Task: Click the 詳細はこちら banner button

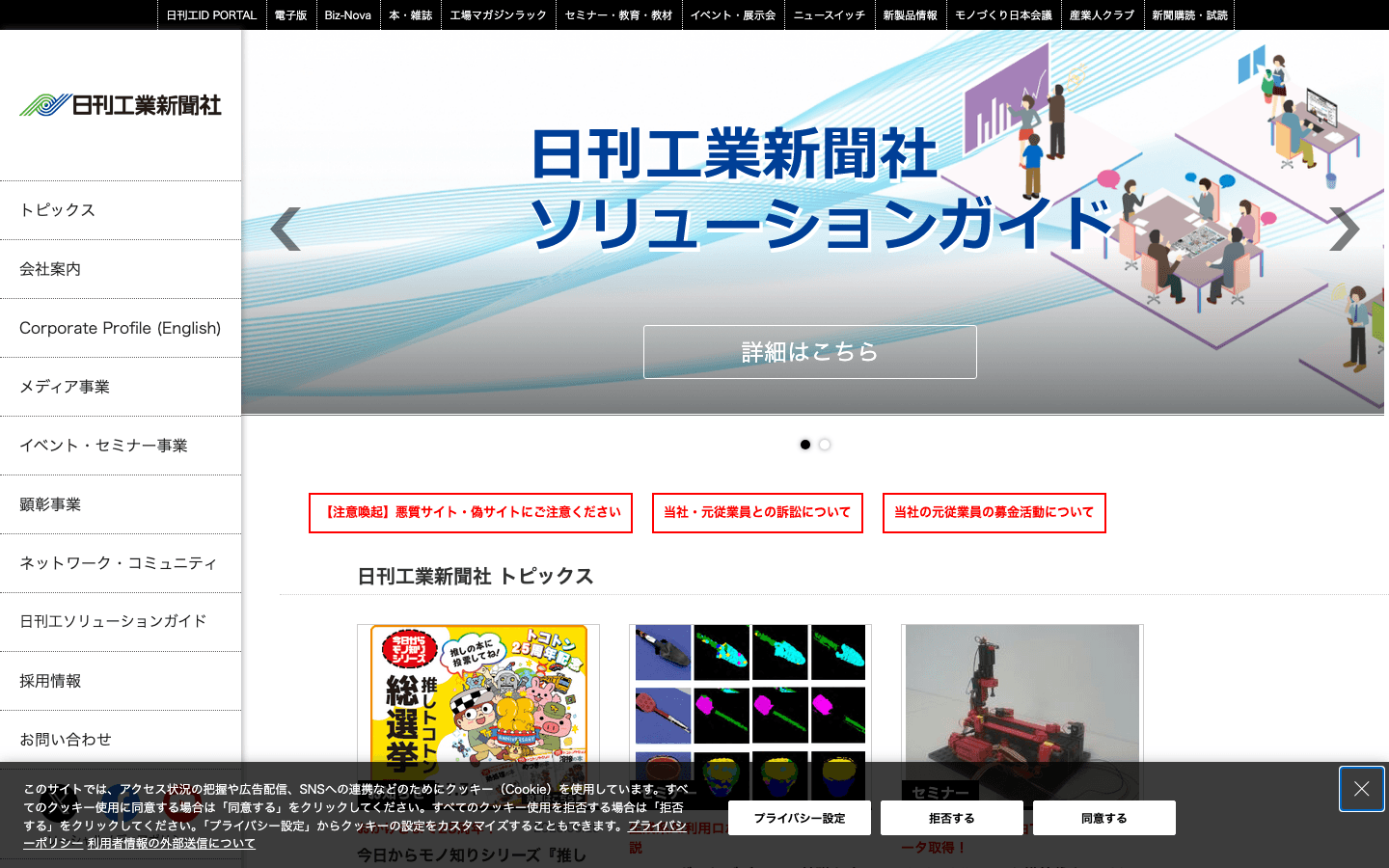Action: (810, 352)
